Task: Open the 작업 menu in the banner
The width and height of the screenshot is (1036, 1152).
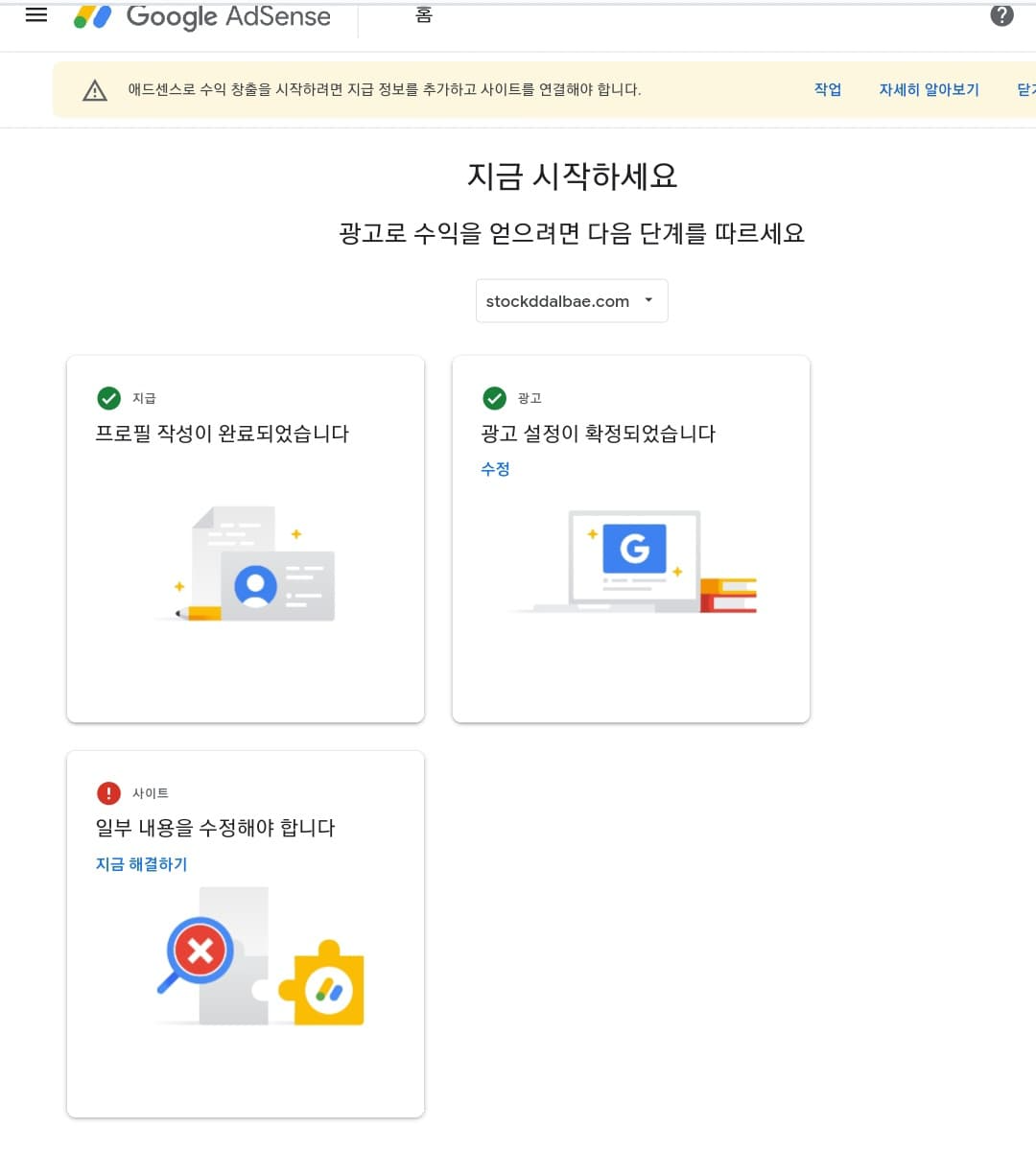Action: pos(827,89)
